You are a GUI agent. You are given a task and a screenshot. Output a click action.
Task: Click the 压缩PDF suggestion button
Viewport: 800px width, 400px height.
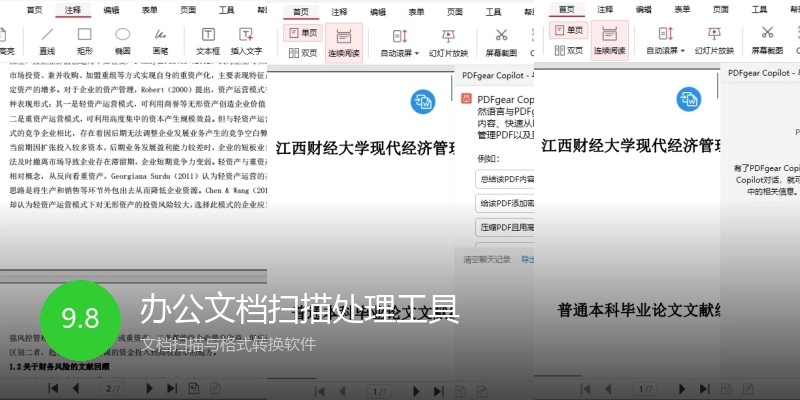click(505, 227)
